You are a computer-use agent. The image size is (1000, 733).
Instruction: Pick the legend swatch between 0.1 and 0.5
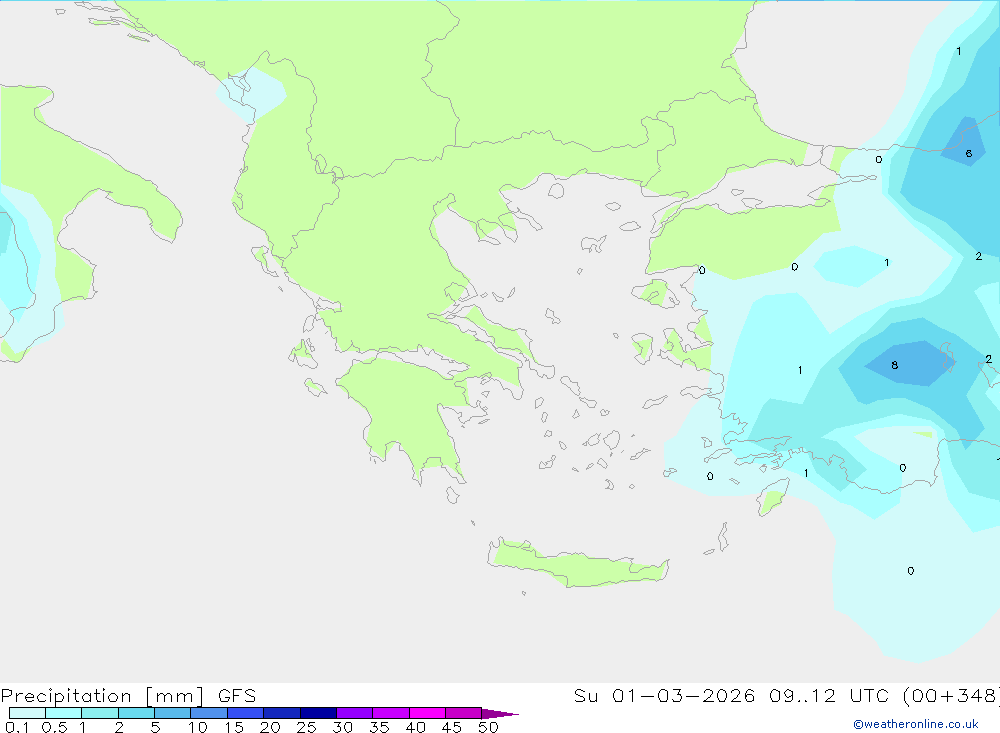[x=27, y=713]
